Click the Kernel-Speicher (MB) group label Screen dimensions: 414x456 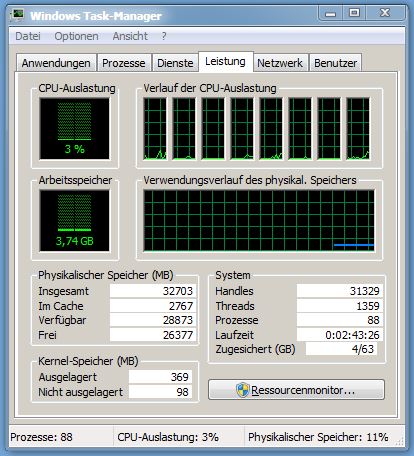pyautogui.click(x=88, y=361)
